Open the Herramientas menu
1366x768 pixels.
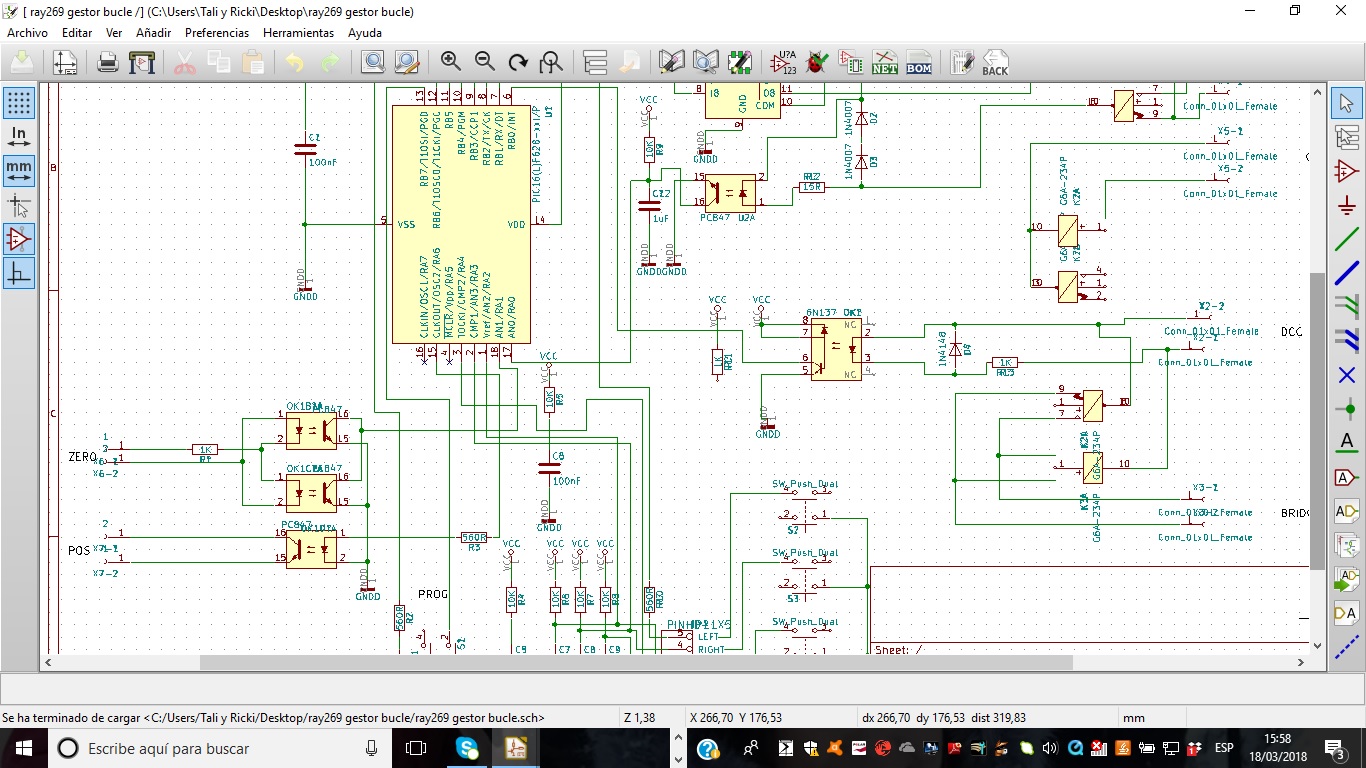coord(298,33)
